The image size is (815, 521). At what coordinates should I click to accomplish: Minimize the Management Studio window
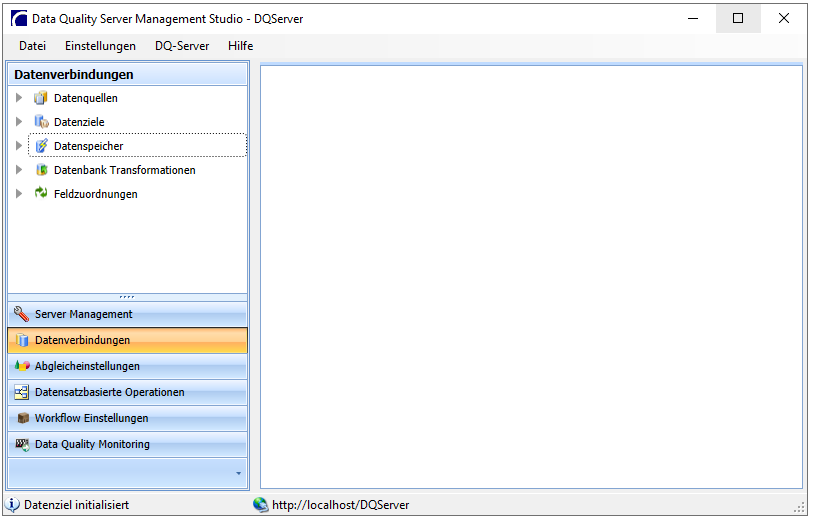point(693,19)
